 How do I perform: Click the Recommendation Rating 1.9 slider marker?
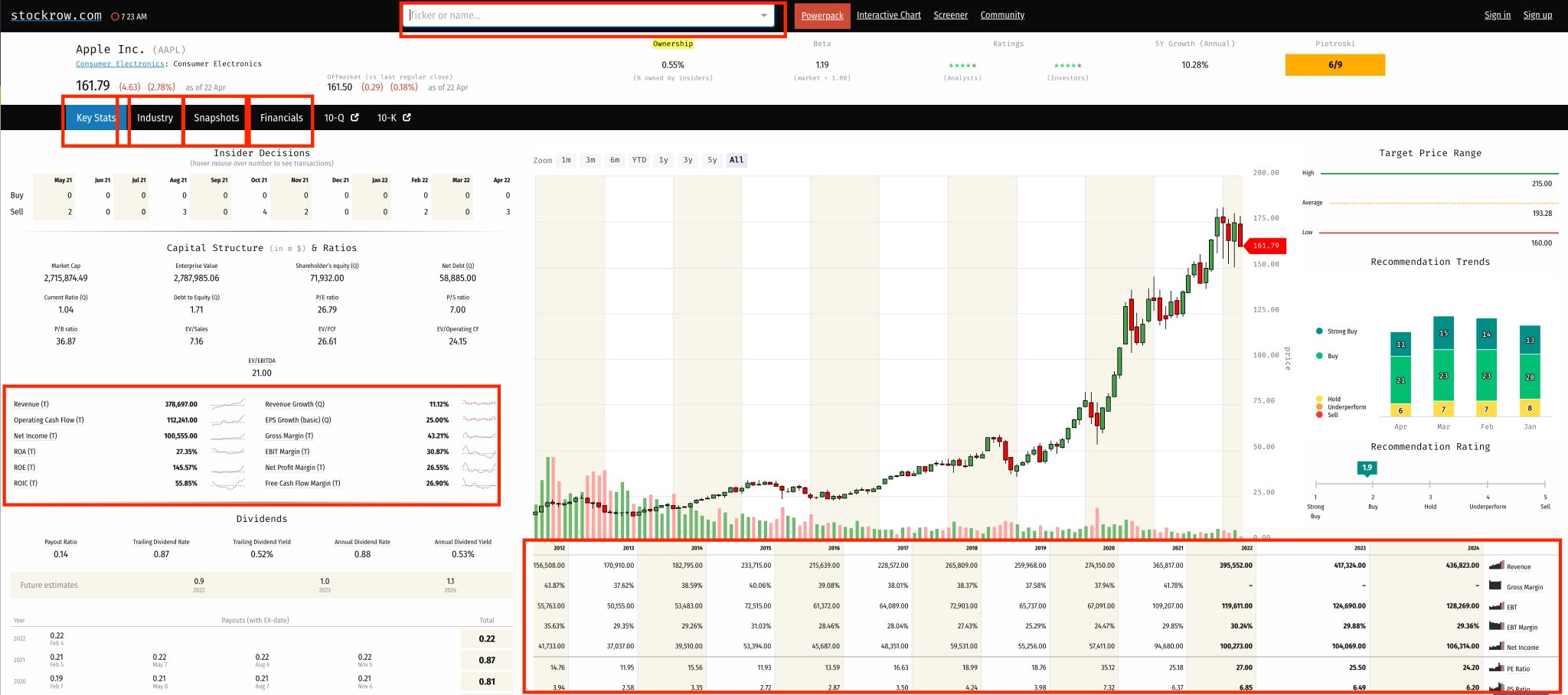(1366, 466)
